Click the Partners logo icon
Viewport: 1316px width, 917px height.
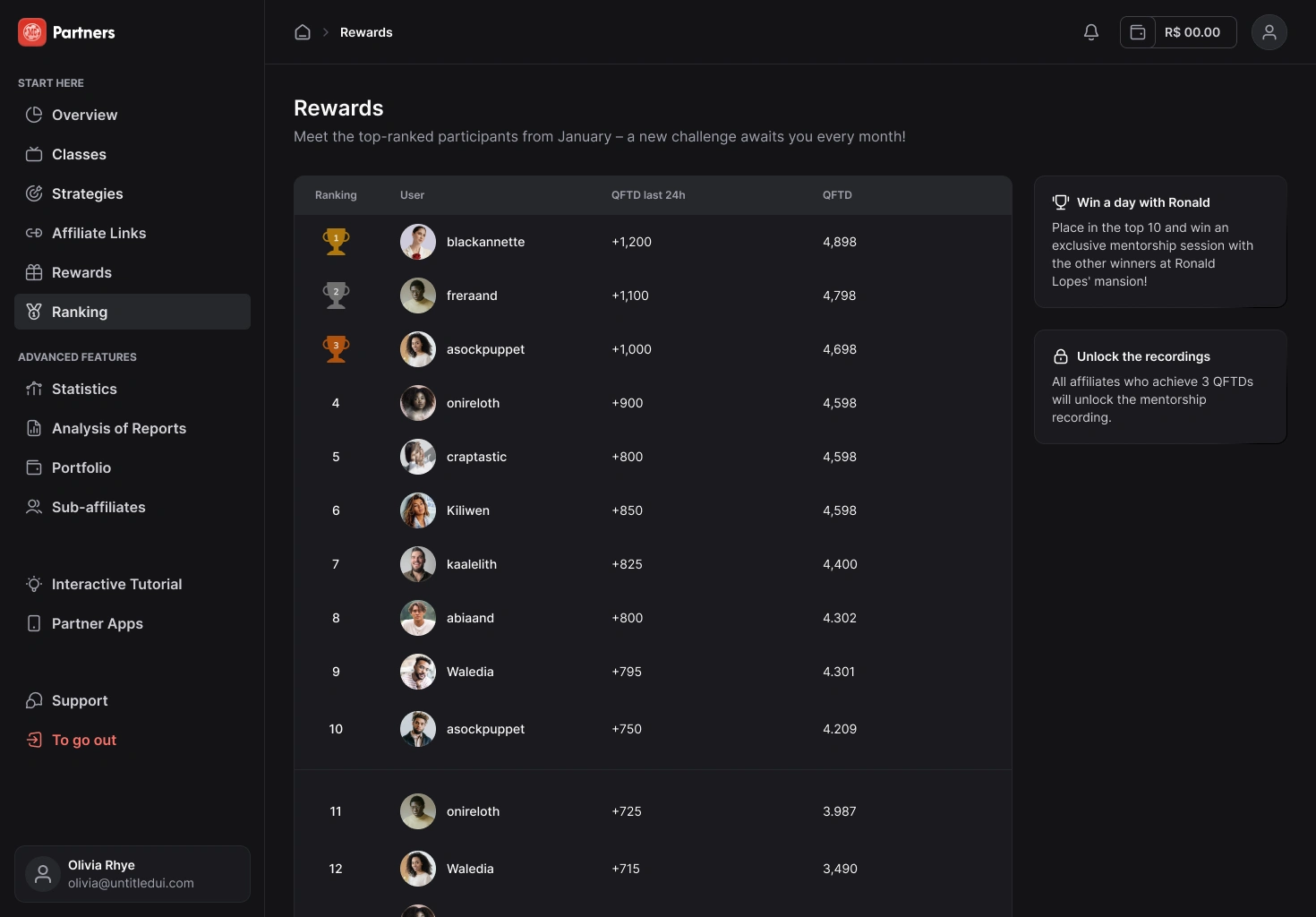click(32, 32)
